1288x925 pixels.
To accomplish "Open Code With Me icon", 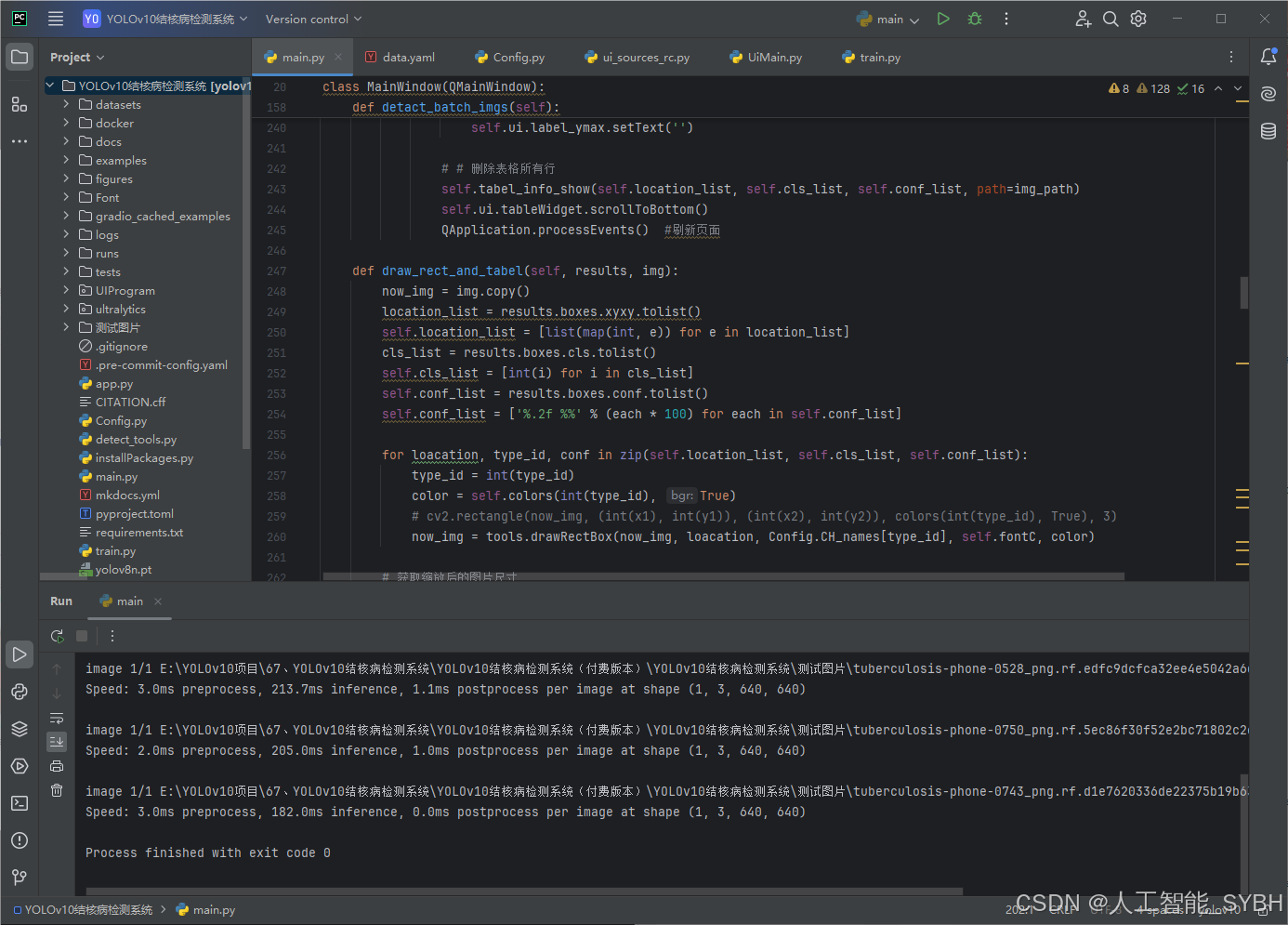I will (1083, 19).
